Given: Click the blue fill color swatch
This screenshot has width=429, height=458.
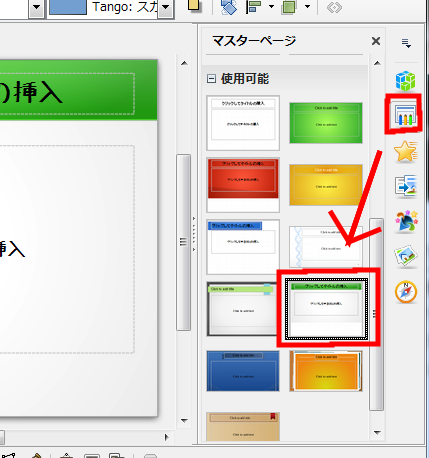Looking at the screenshot, I should [68, 7].
